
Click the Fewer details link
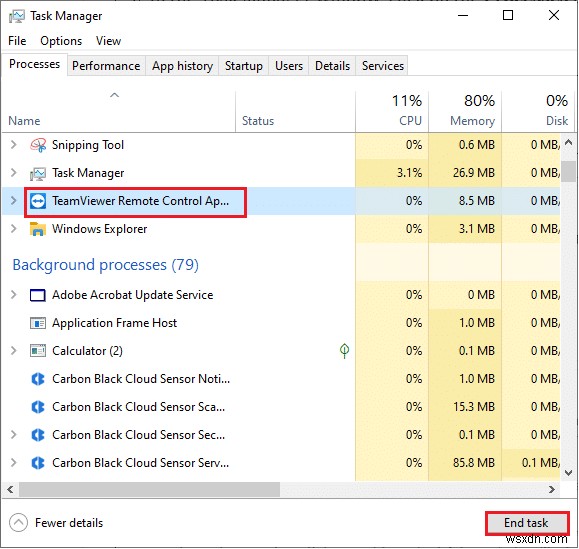pyautogui.click(x=69, y=523)
